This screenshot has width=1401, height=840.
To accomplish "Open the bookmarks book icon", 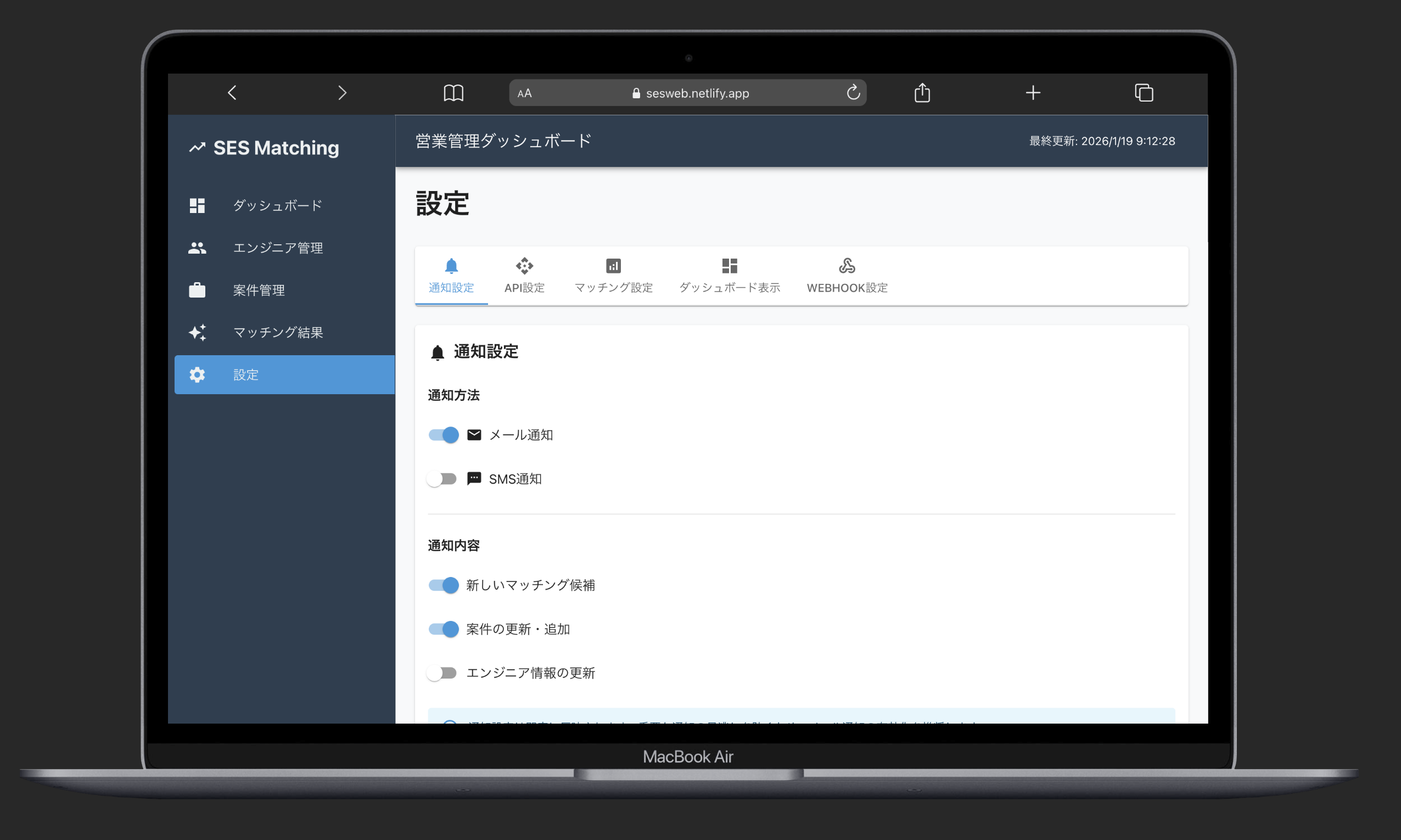I will tap(453, 93).
